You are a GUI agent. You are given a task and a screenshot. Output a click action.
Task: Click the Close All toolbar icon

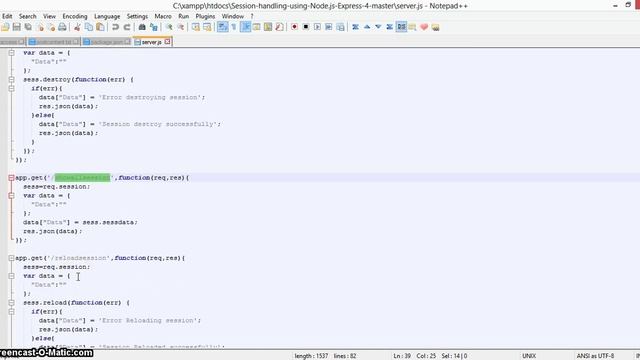click(x=51, y=27)
